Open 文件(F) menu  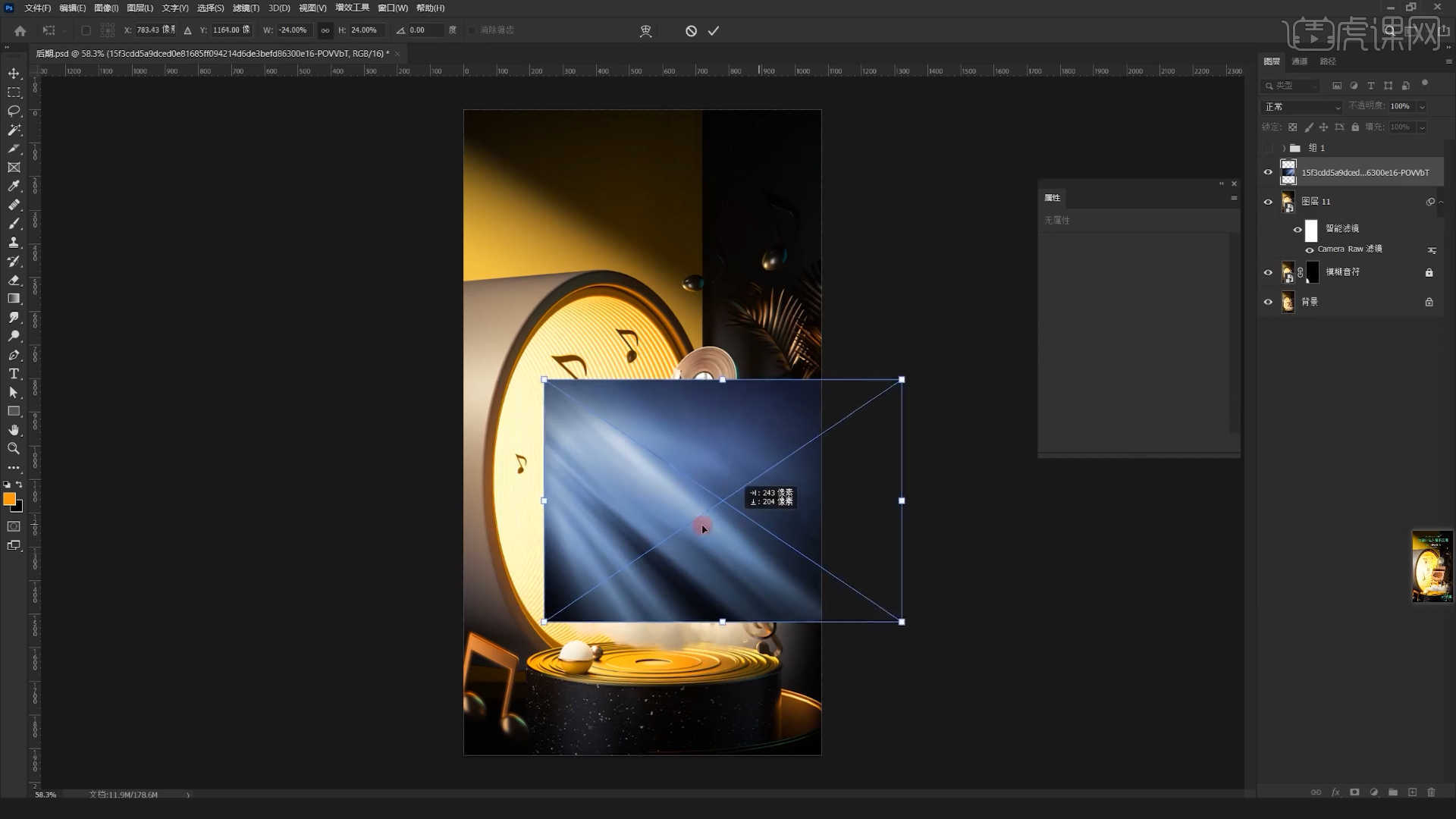(x=37, y=8)
